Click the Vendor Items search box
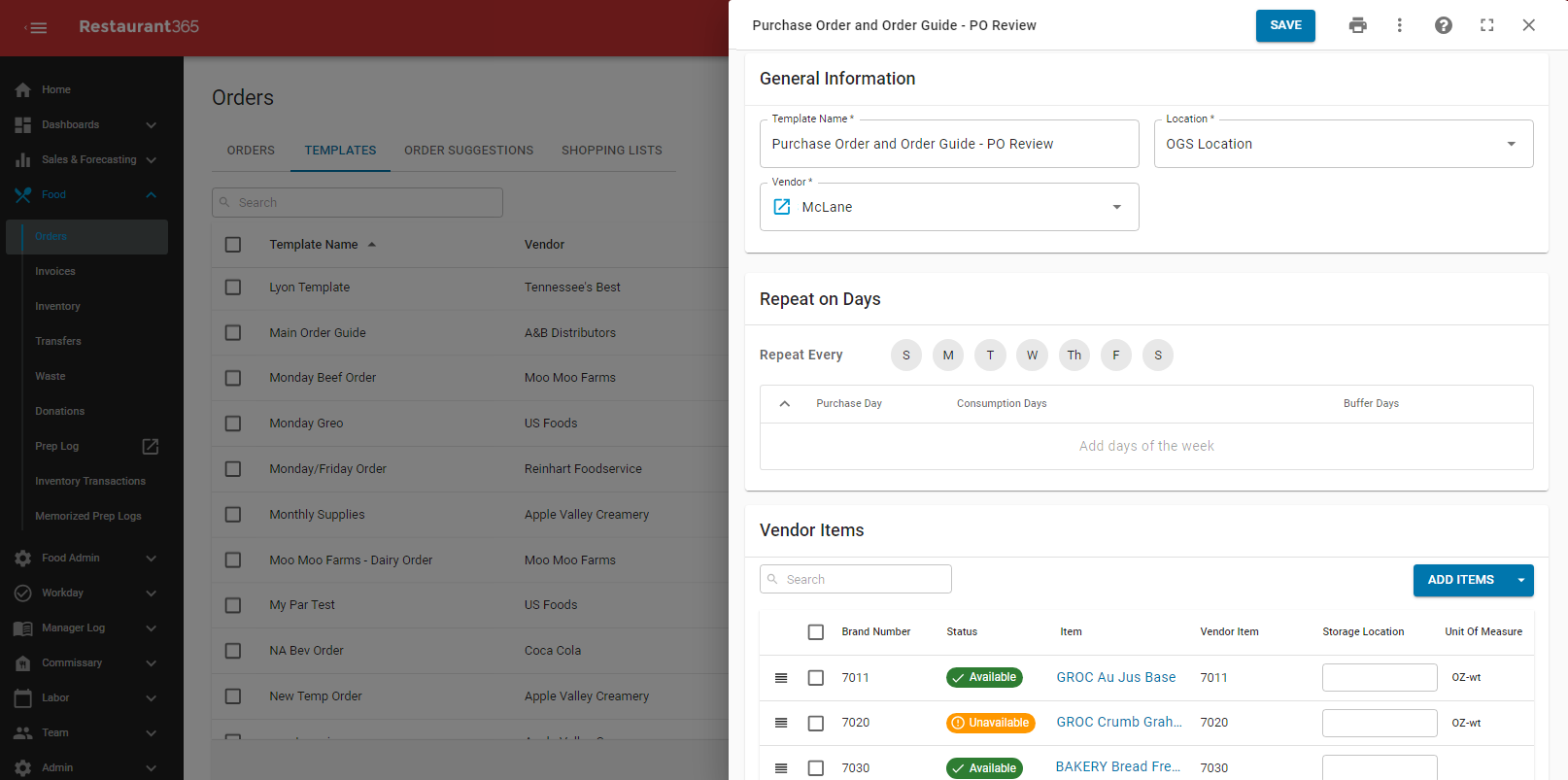1568x780 pixels. tap(856, 579)
